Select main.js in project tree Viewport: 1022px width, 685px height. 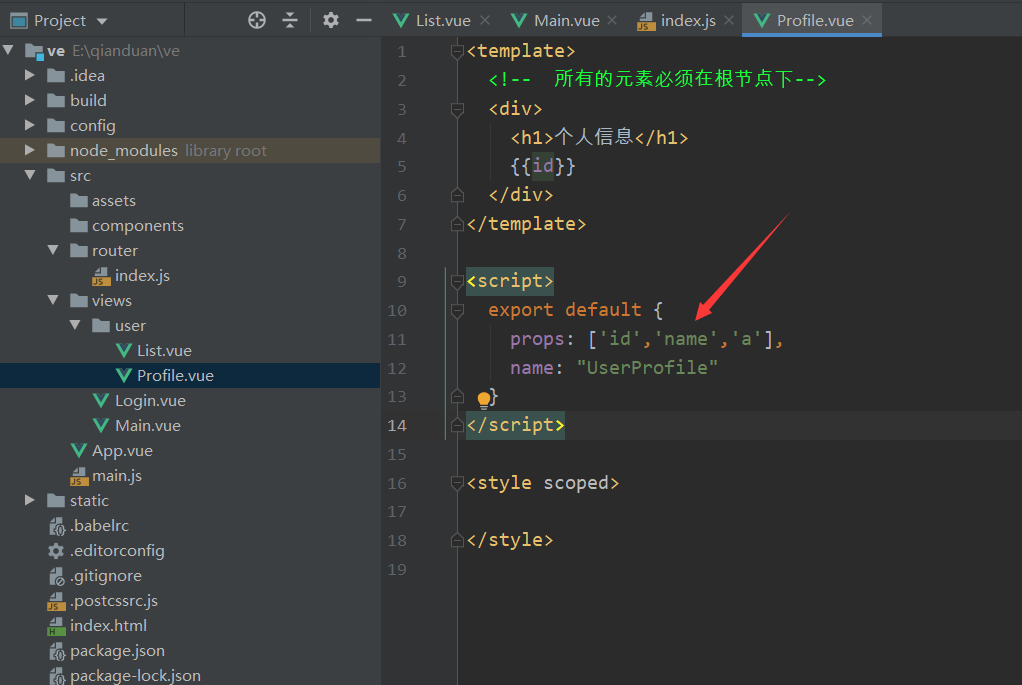[x=117, y=476]
